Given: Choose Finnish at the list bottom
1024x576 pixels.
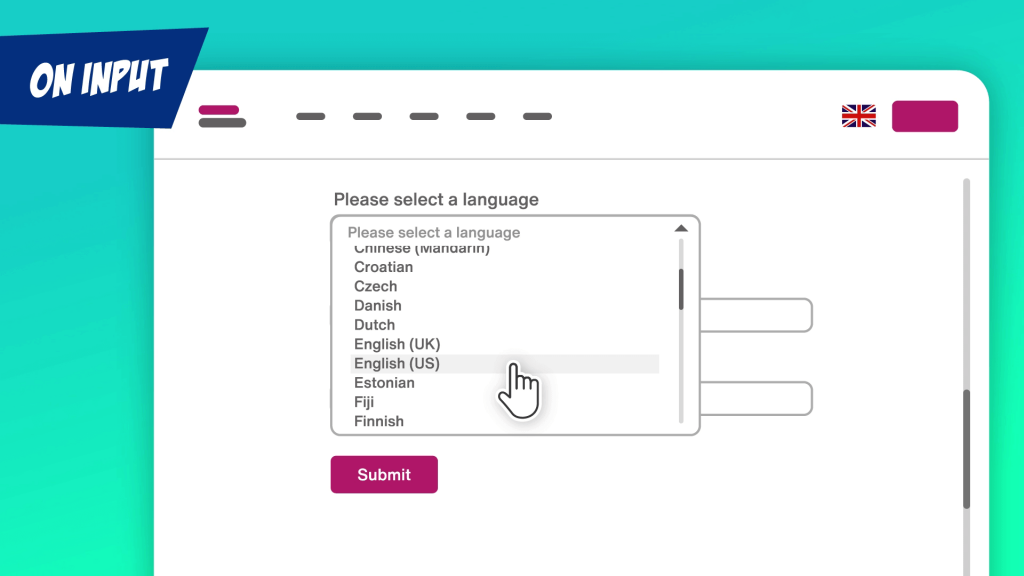Looking at the screenshot, I should pyautogui.click(x=379, y=421).
